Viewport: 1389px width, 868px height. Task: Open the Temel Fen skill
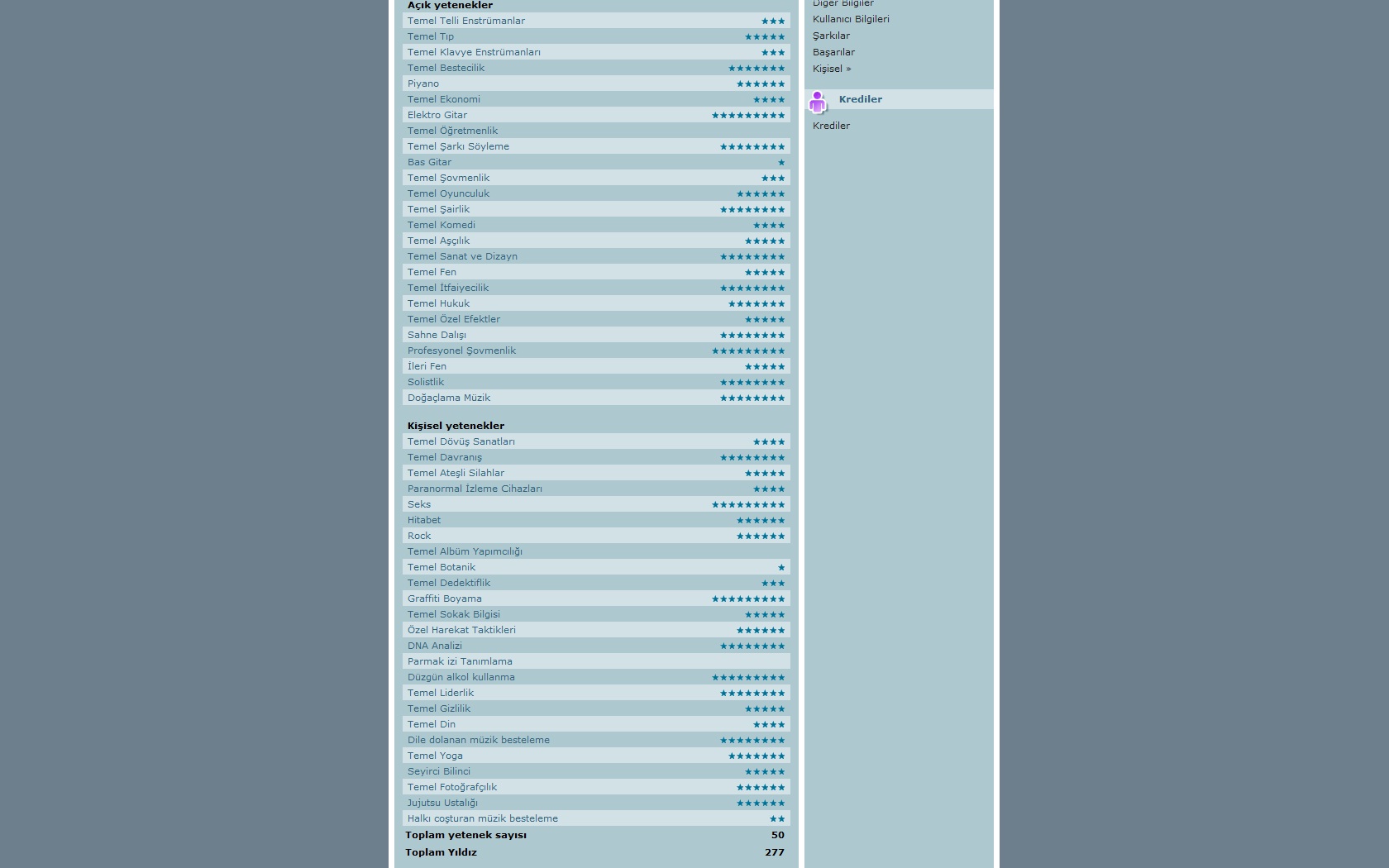(432, 272)
